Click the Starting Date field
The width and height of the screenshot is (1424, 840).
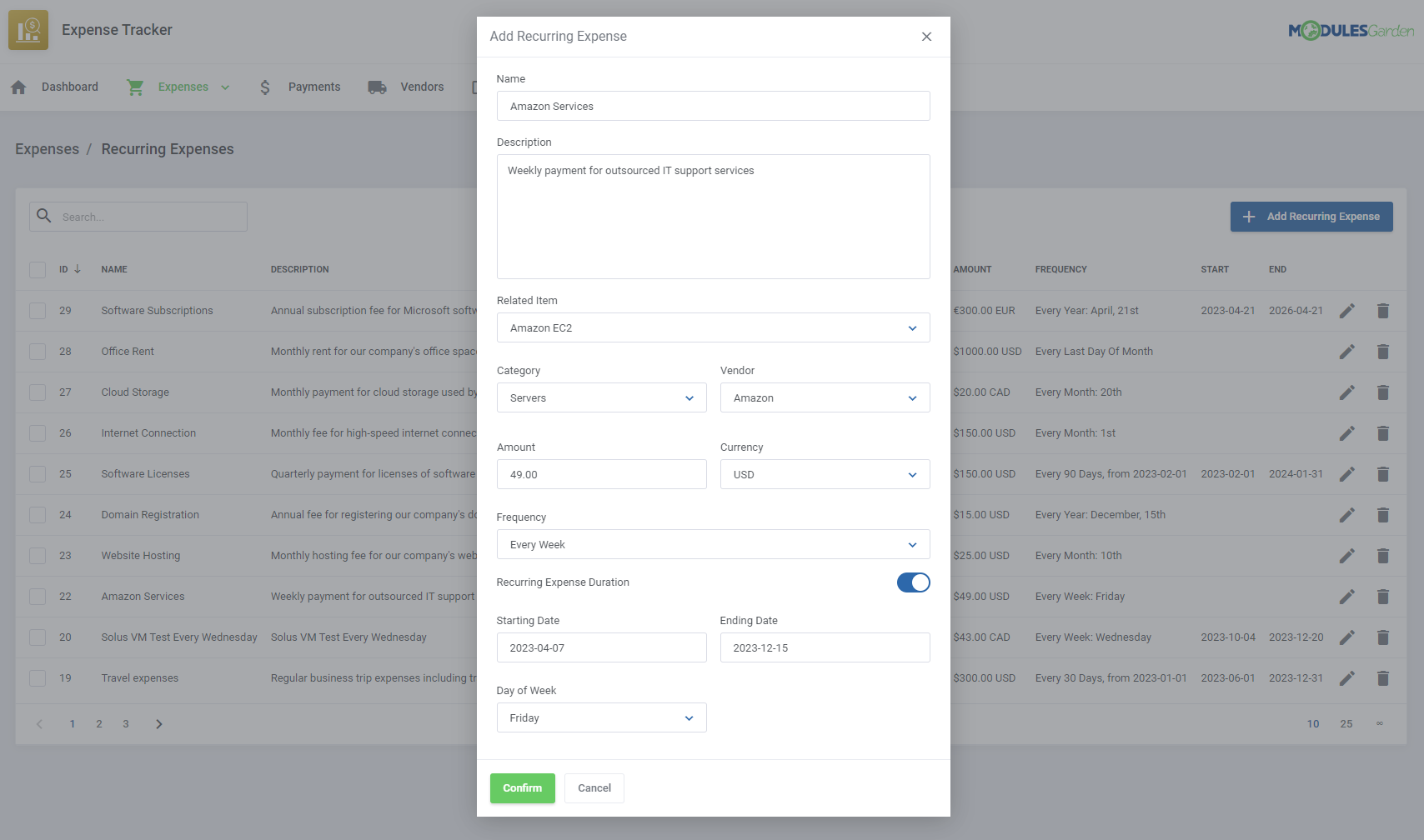click(601, 647)
